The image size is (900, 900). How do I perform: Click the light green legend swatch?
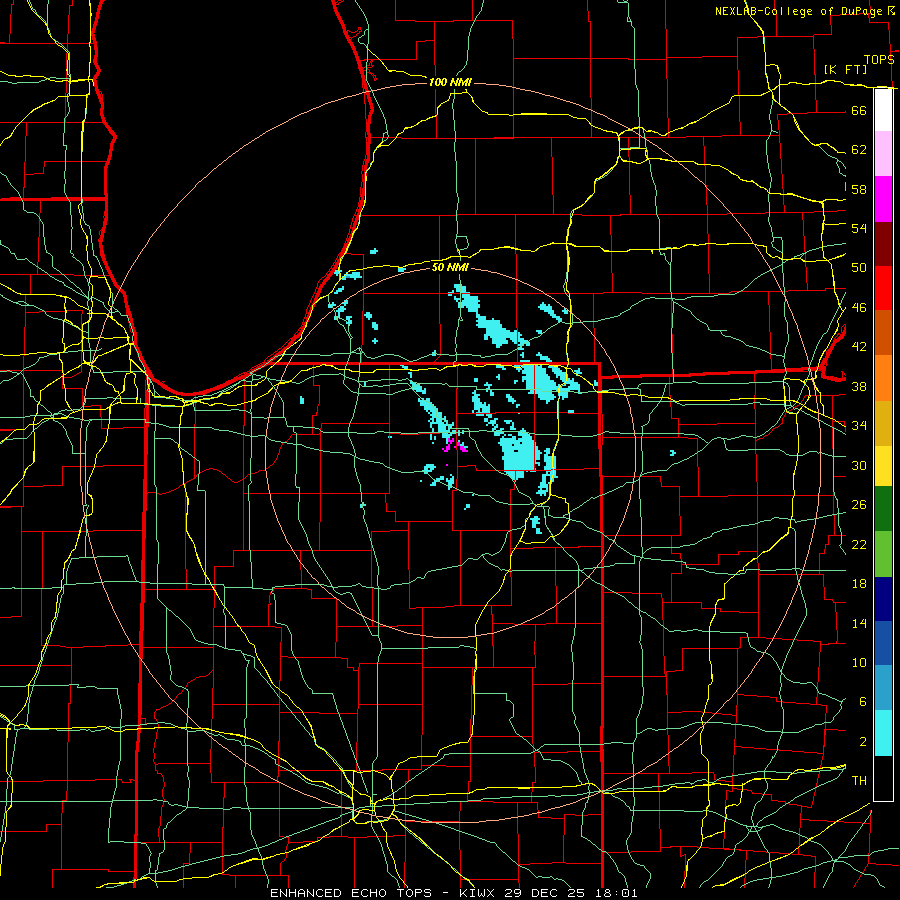tap(883, 554)
